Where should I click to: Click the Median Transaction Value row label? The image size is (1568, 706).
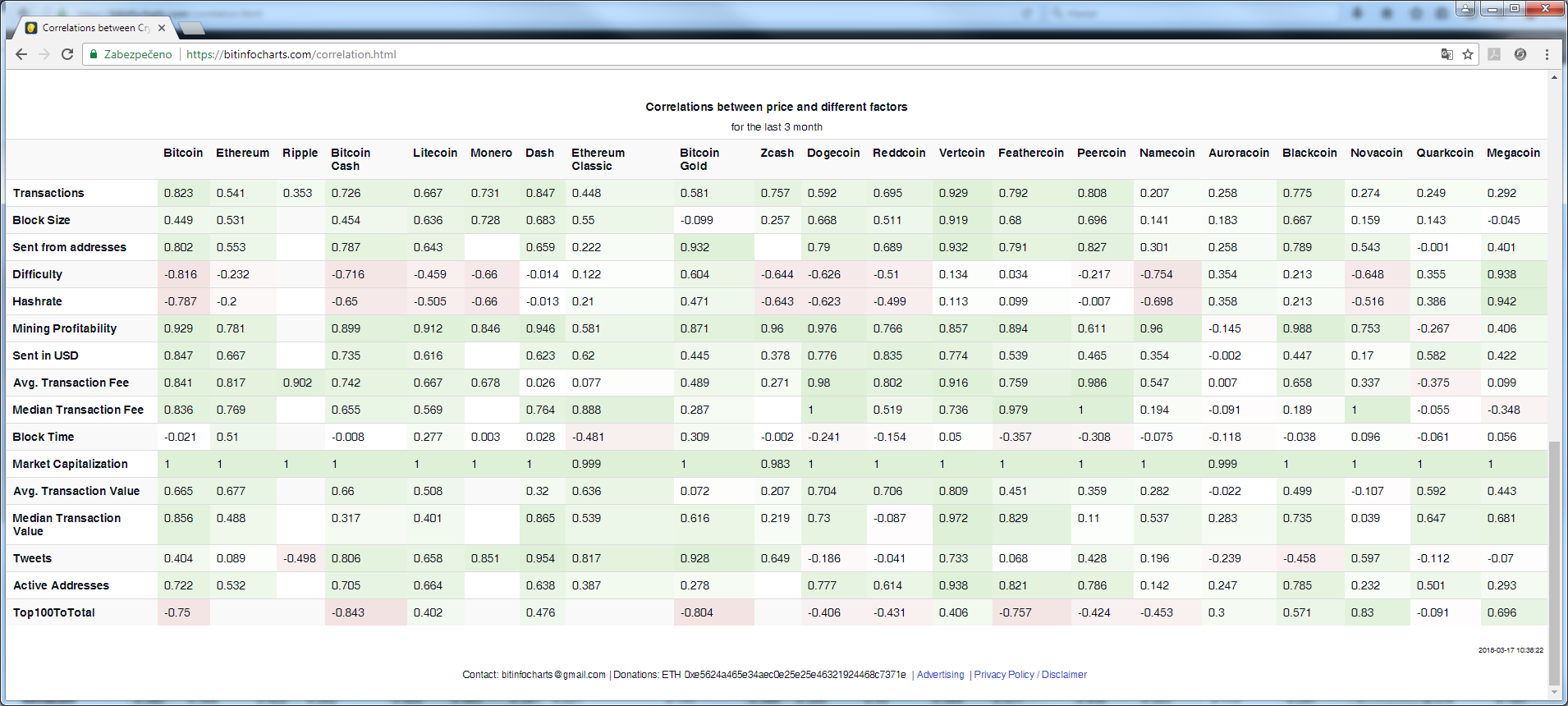[x=66, y=525]
